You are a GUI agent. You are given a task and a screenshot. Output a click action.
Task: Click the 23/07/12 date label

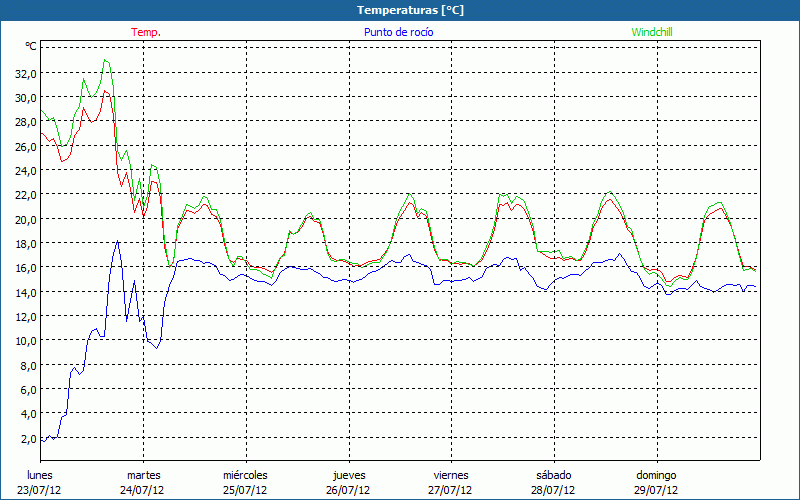(x=40, y=490)
